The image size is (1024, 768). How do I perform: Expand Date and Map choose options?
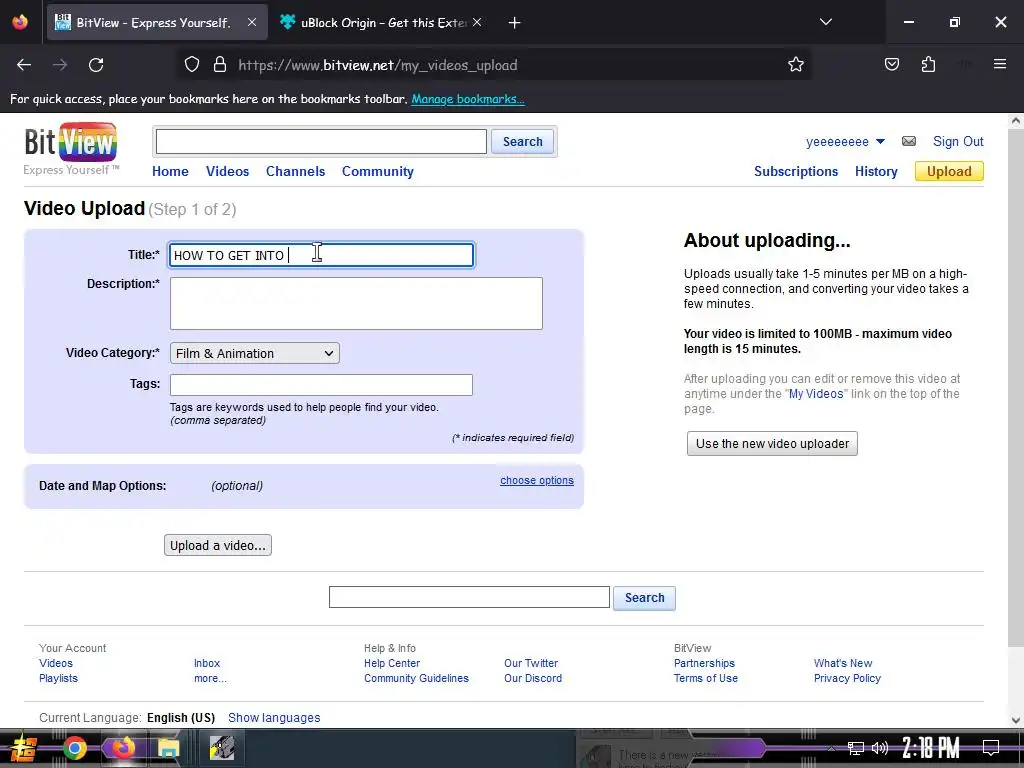point(537,481)
